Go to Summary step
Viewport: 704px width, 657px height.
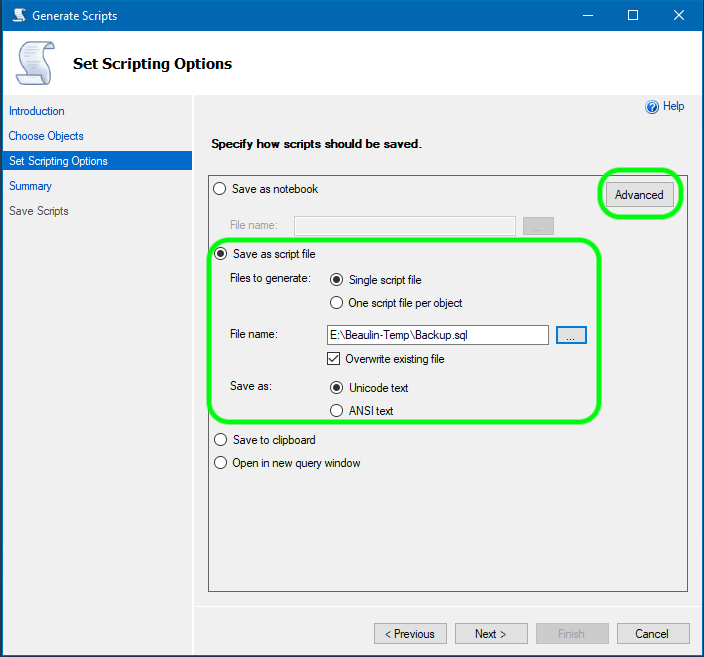[x=31, y=186]
